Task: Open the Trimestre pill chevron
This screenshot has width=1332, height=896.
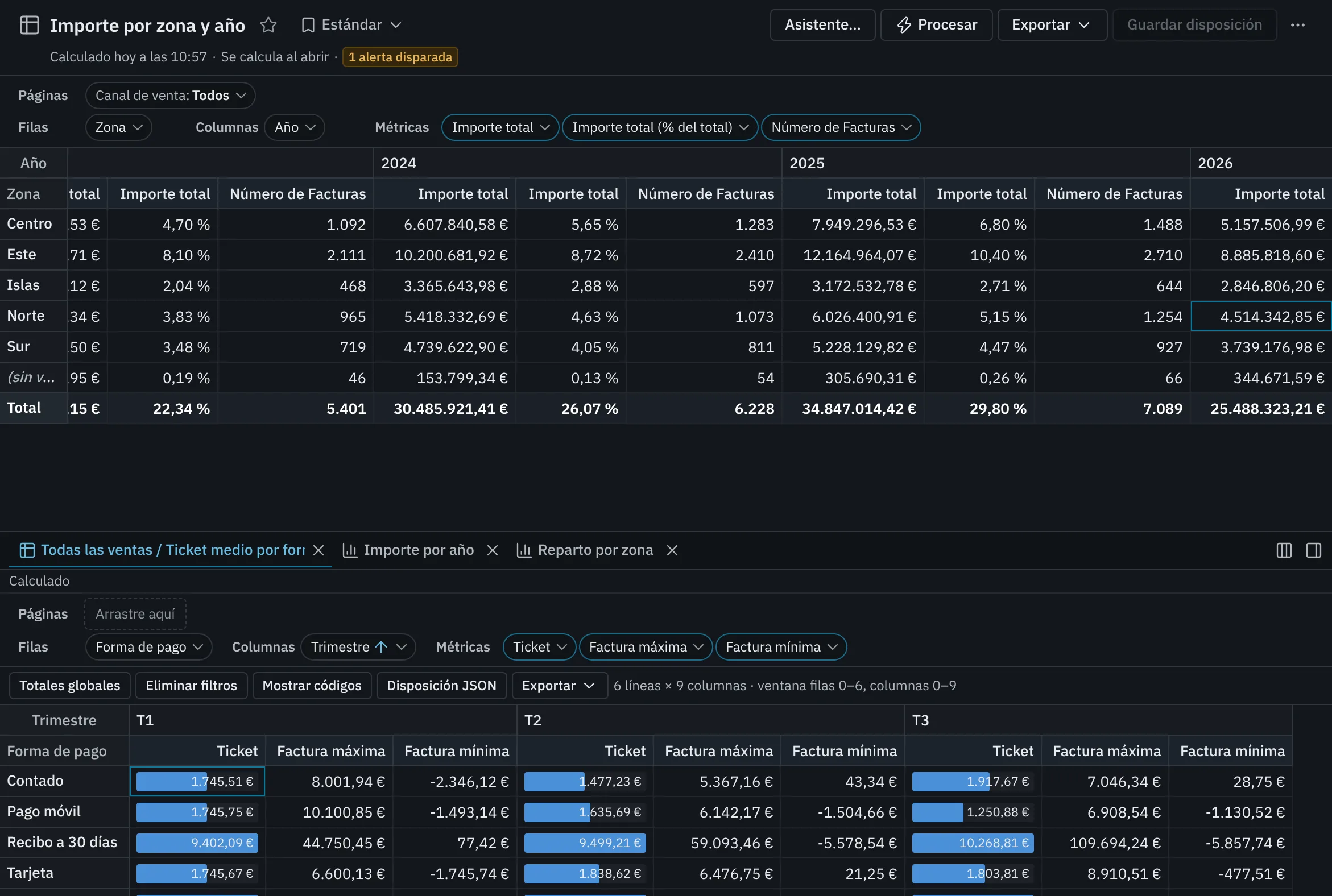Action: pos(402,648)
